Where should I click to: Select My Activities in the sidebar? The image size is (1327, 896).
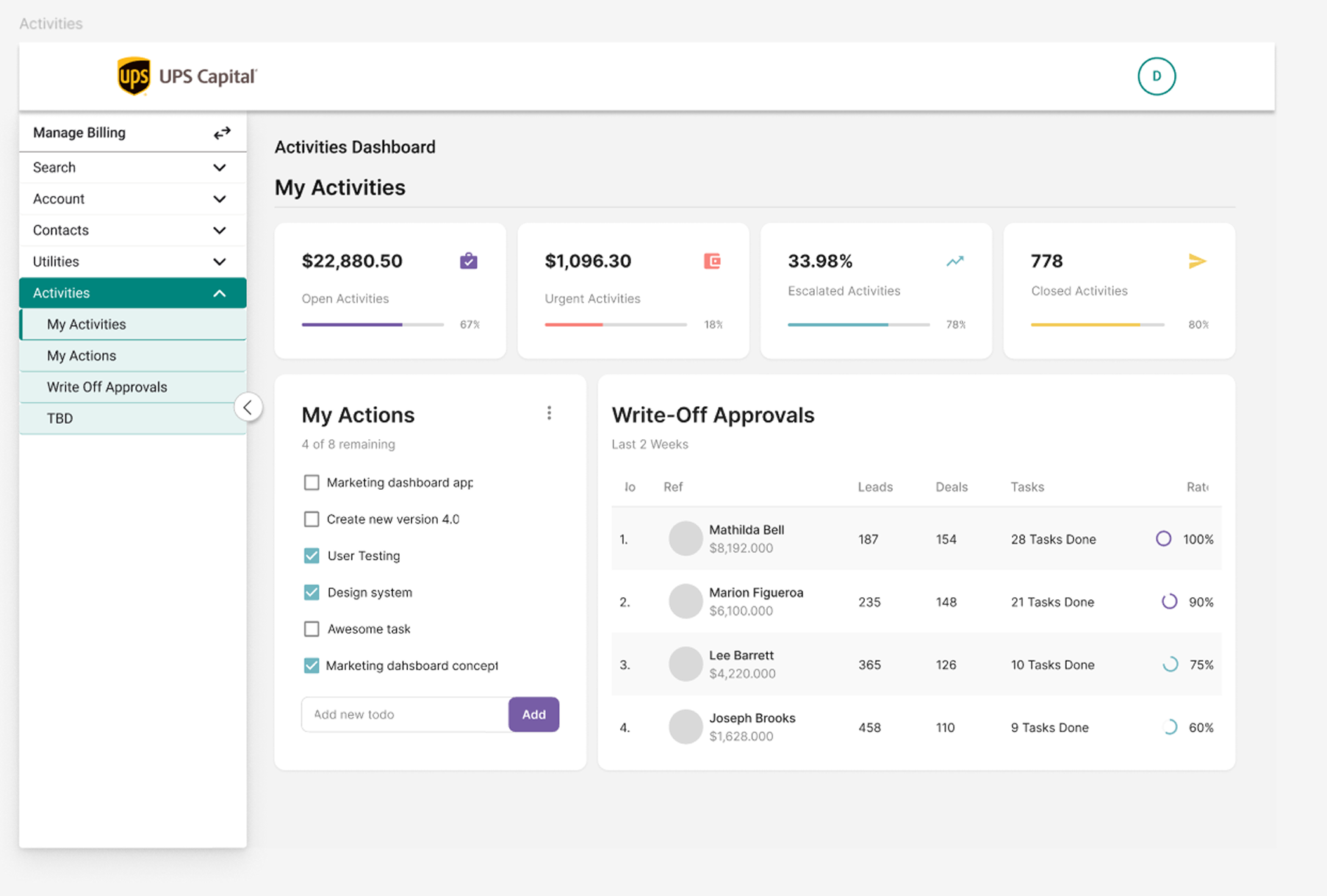tap(132, 325)
